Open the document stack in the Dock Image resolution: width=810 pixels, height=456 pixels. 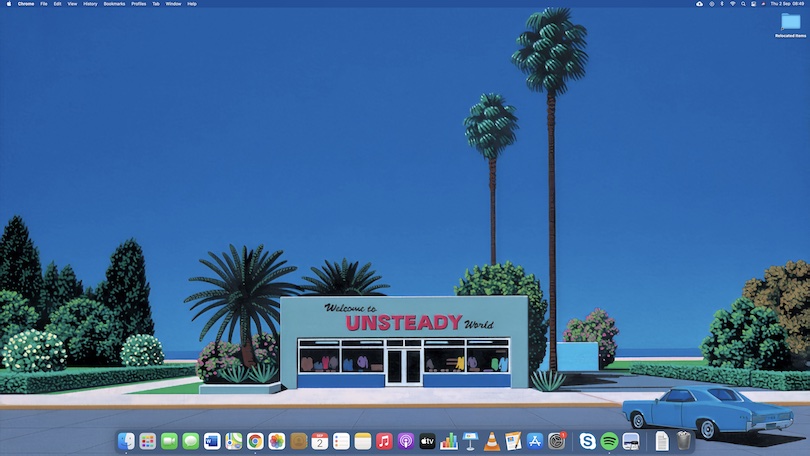pyautogui.click(x=662, y=442)
